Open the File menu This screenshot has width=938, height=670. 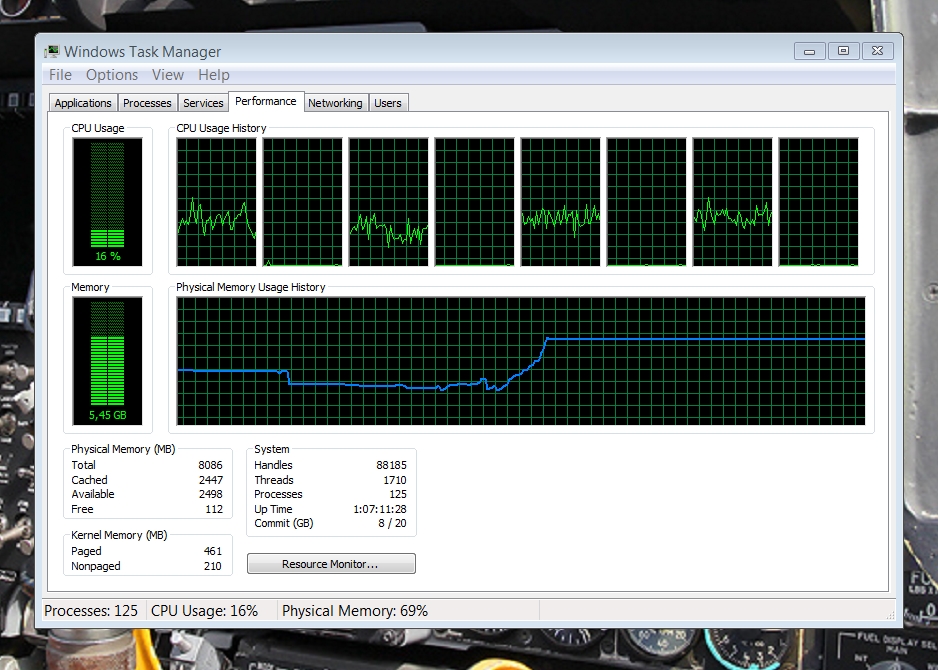point(60,75)
